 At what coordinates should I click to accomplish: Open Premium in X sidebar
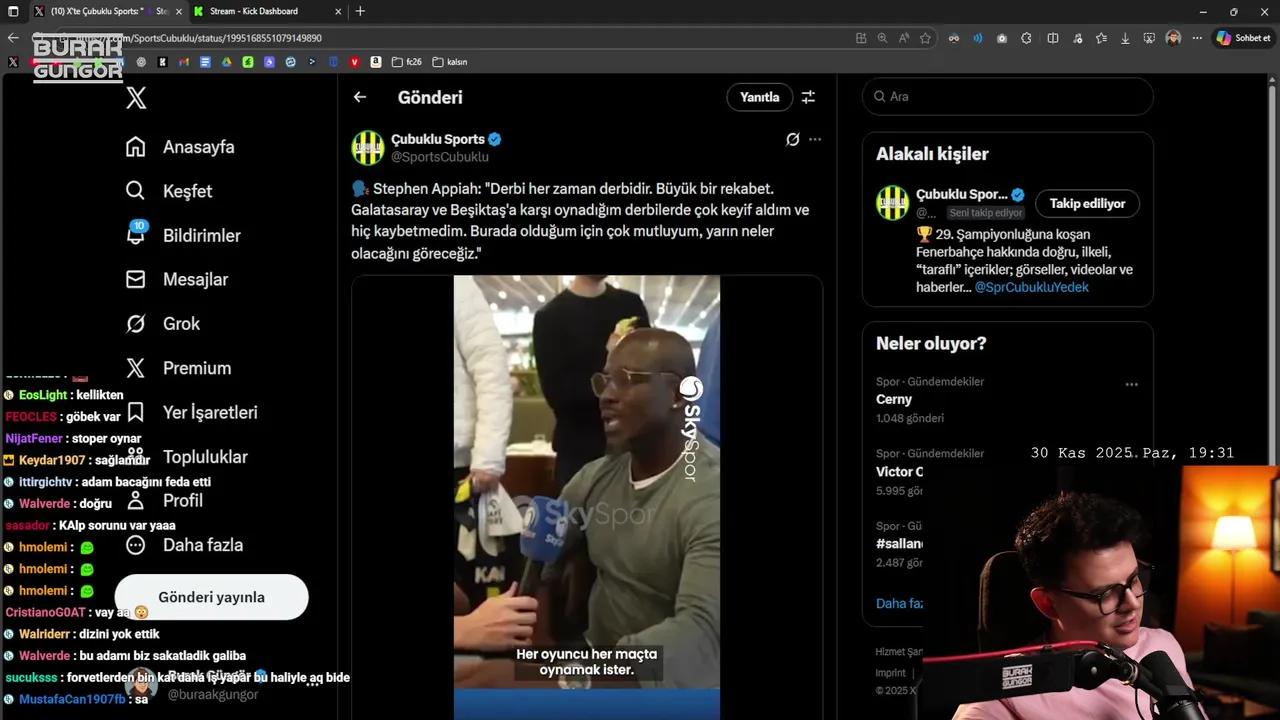(178, 368)
